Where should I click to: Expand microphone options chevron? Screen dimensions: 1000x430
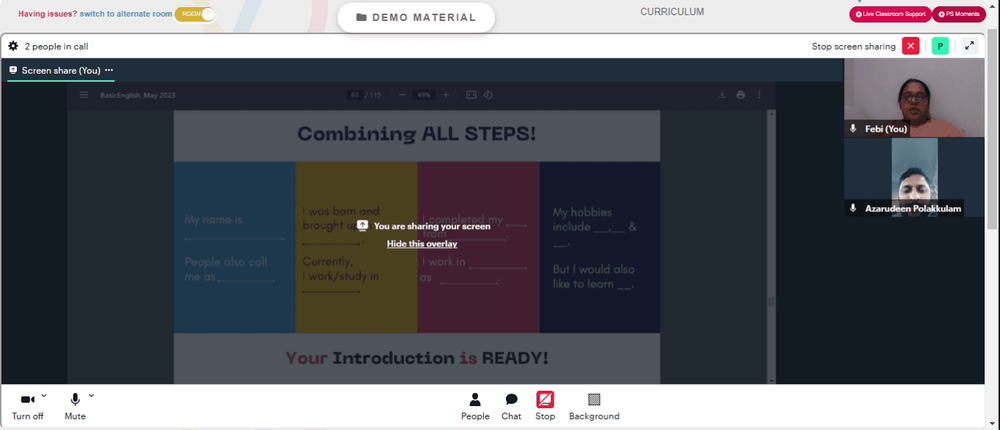91,396
